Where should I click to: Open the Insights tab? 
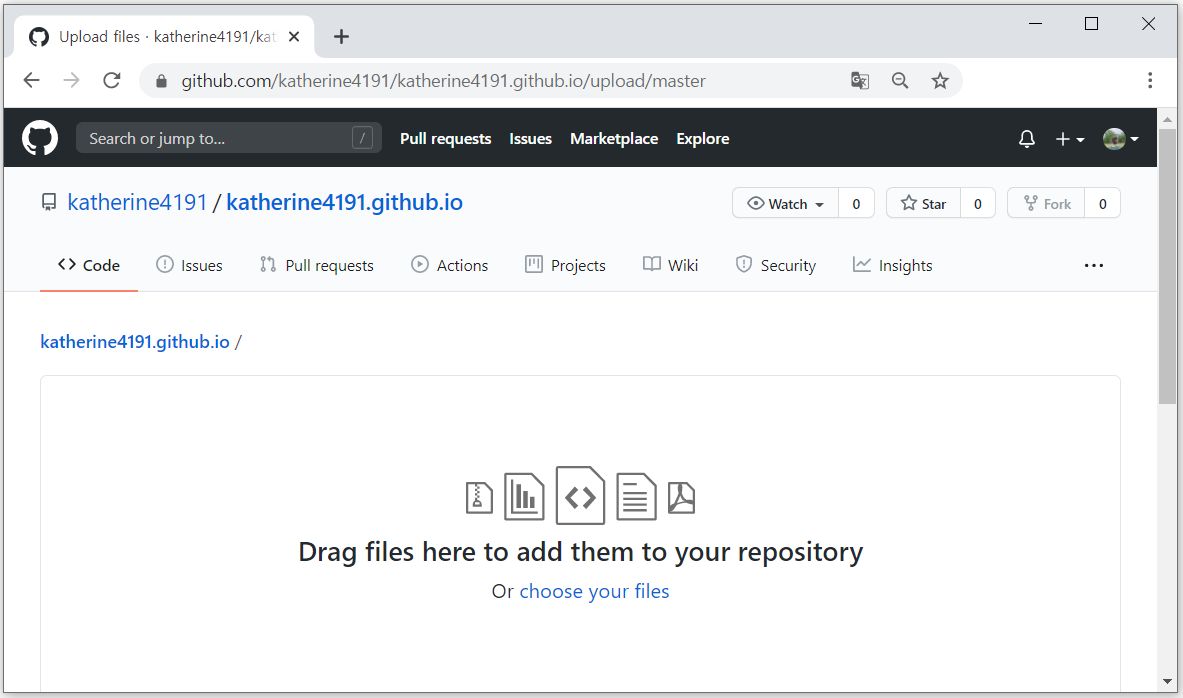pyautogui.click(x=893, y=266)
